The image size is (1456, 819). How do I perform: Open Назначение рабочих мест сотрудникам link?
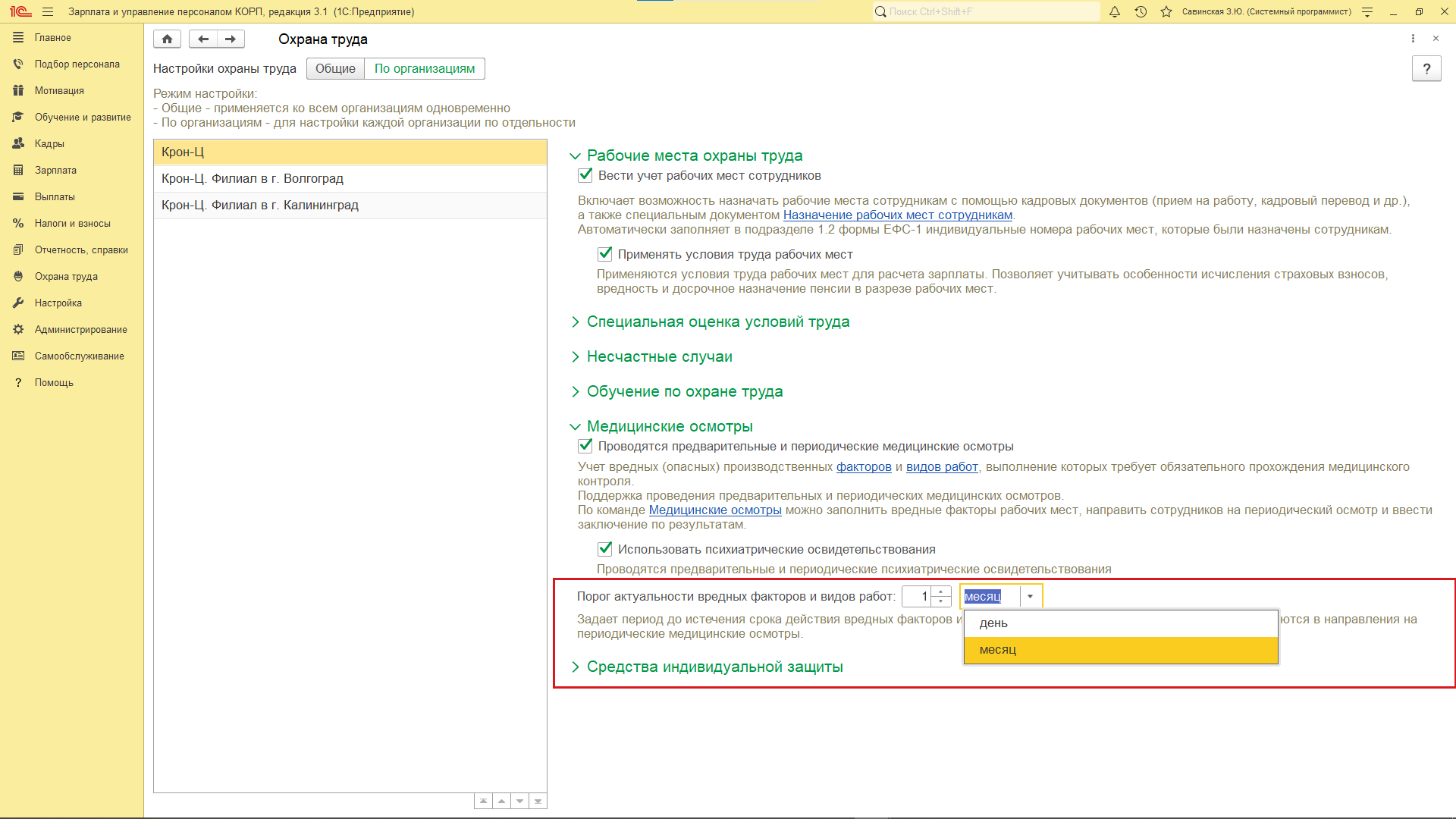[x=897, y=215]
